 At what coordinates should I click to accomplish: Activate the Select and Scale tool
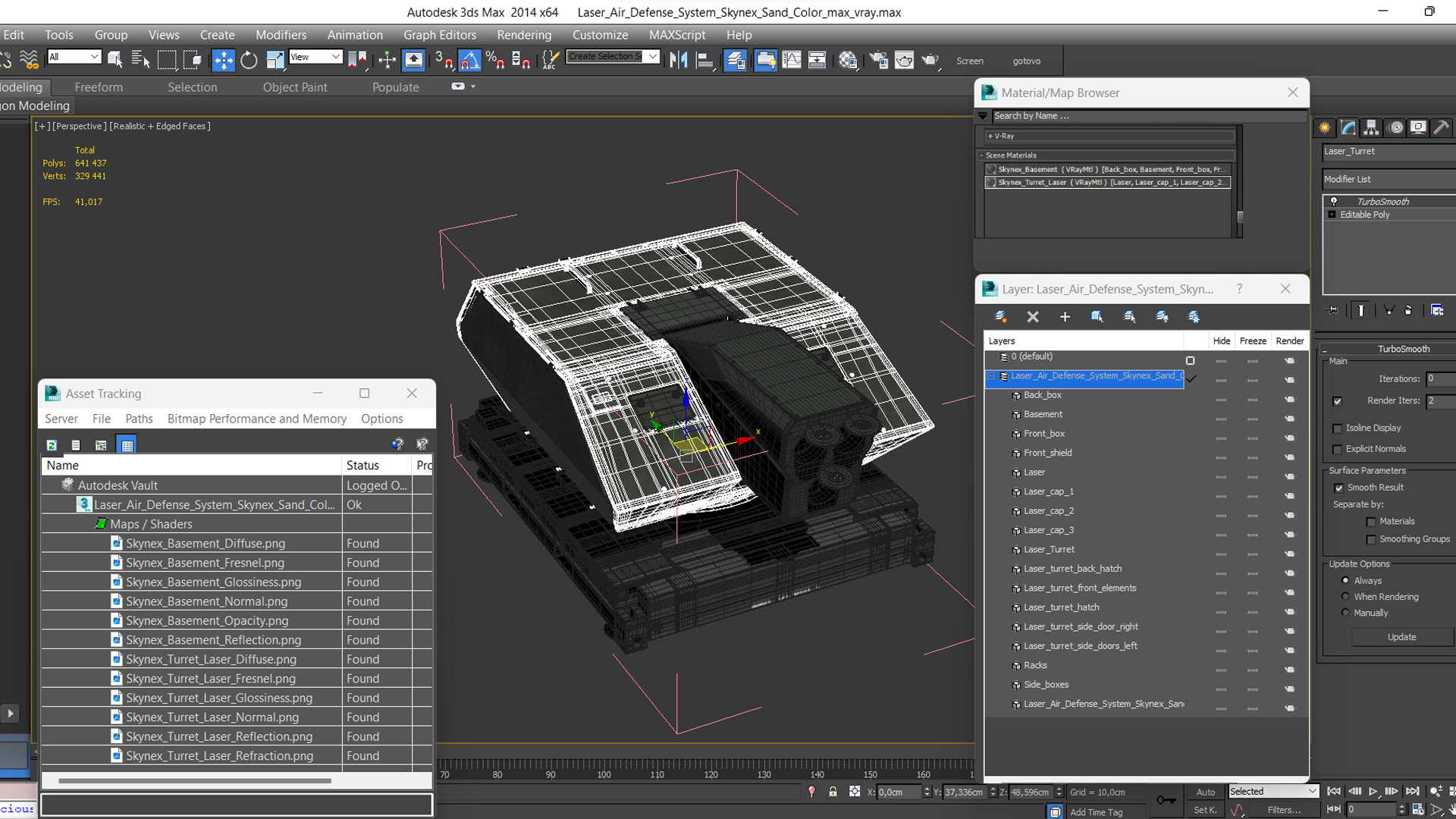(x=275, y=60)
